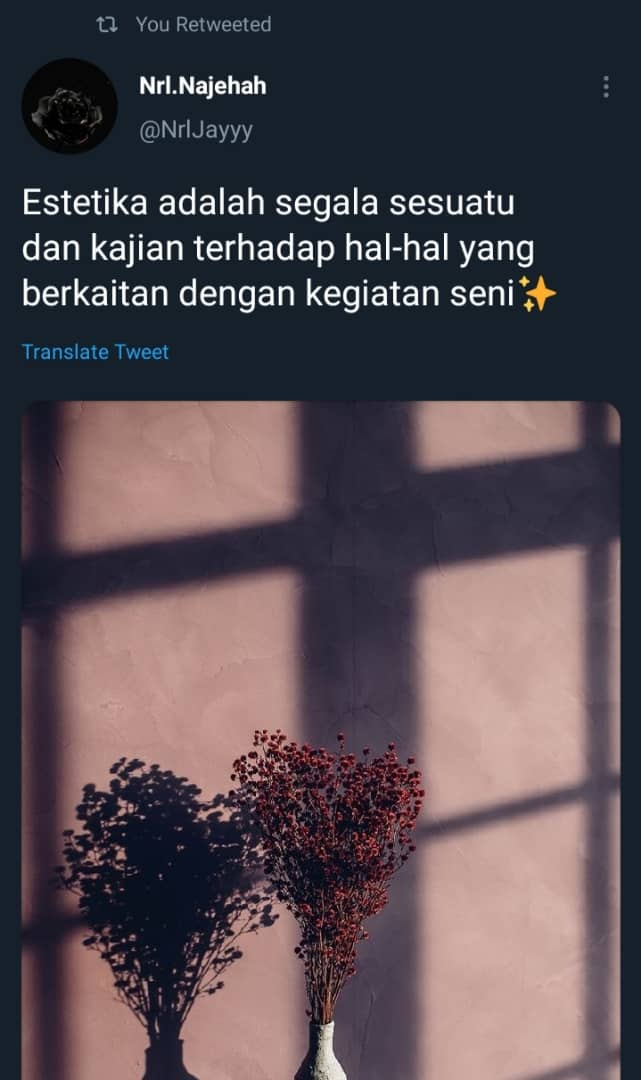
Task: Open the attached tweet photo
Action: click(321, 740)
